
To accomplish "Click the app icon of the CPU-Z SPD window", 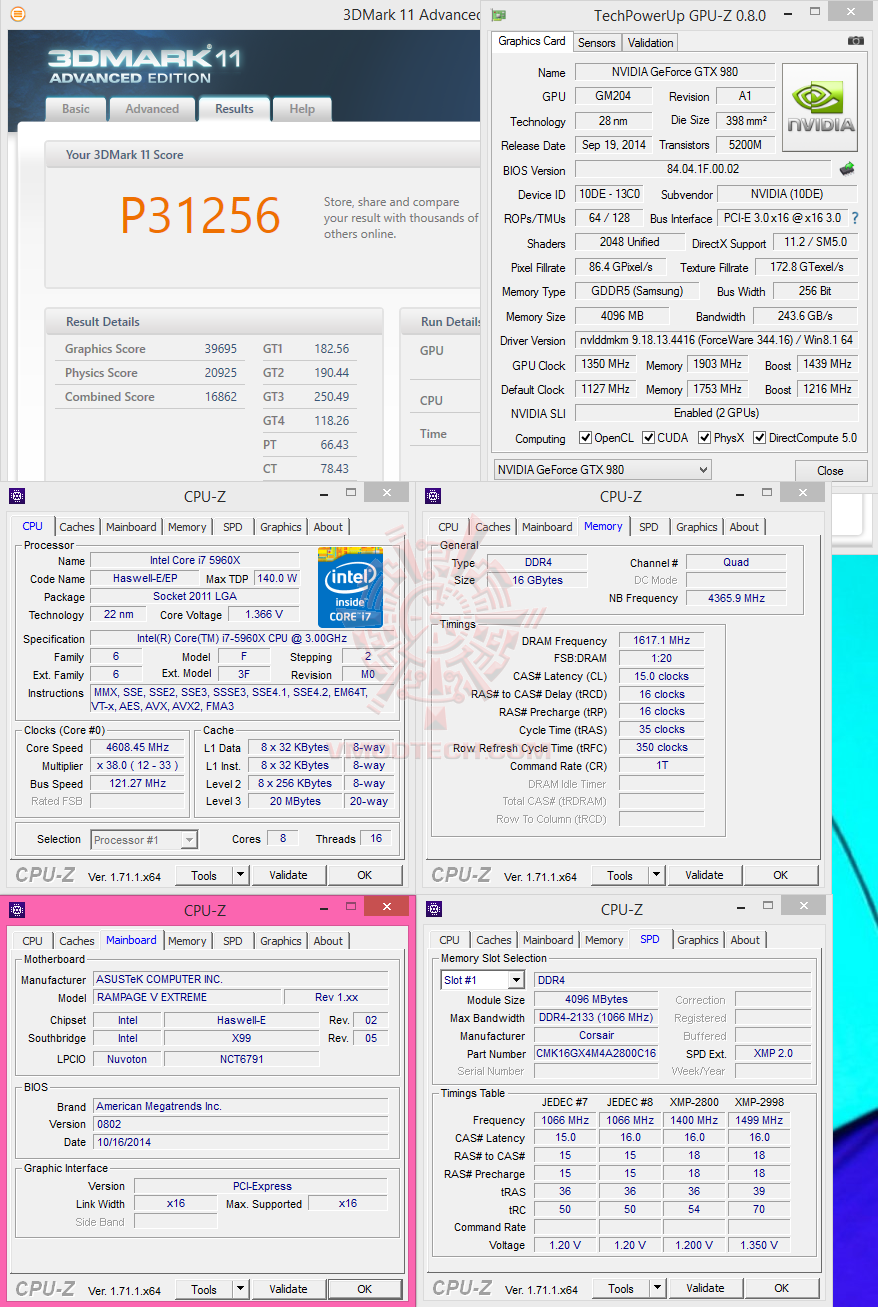I will pos(433,908).
